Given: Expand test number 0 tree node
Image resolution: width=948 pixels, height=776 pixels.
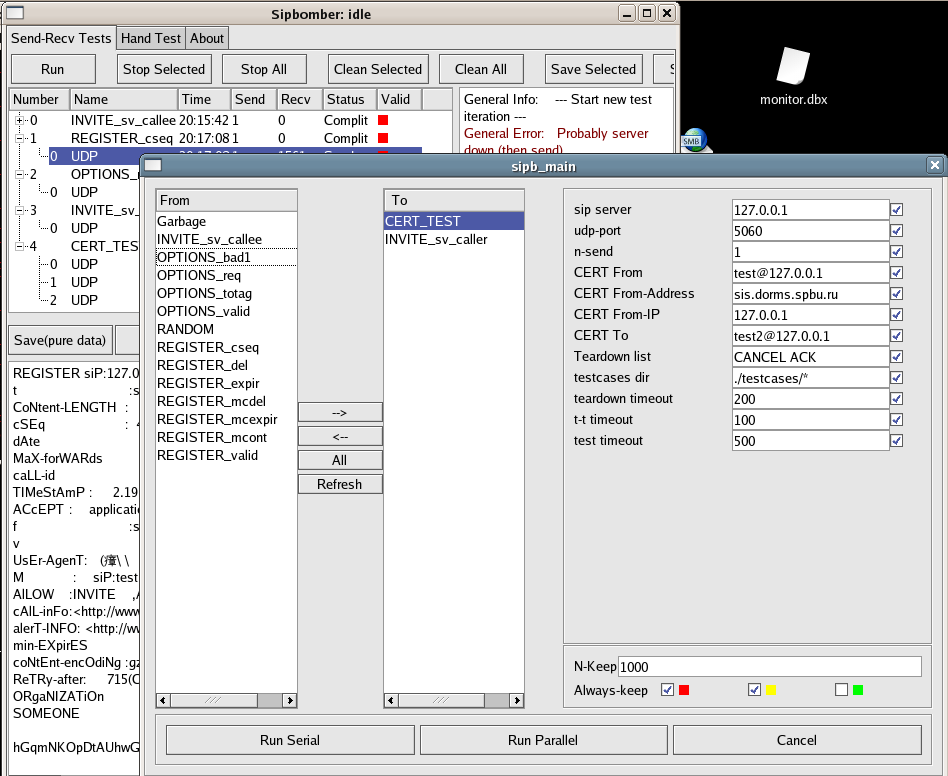Looking at the screenshot, I should (20, 120).
